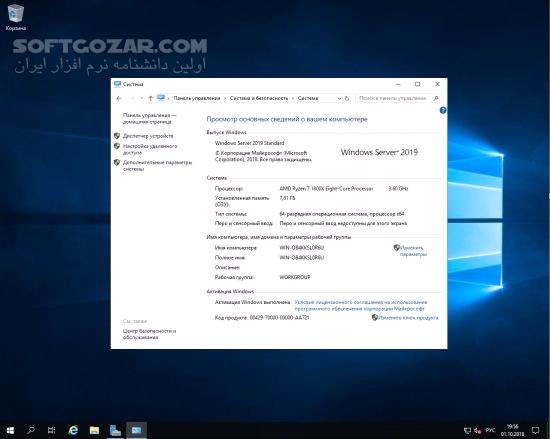The image size is (550, 439).
Task: Minimize the Система window
Action: point(398,84)
